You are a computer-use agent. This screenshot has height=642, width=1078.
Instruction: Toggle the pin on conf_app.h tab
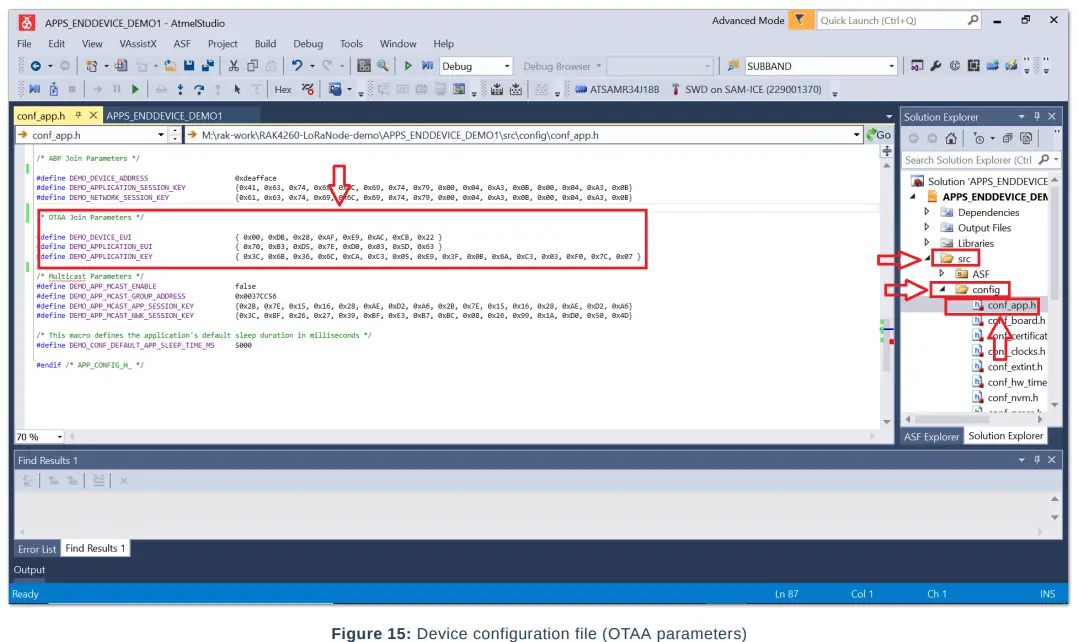(x=79, y=116)
